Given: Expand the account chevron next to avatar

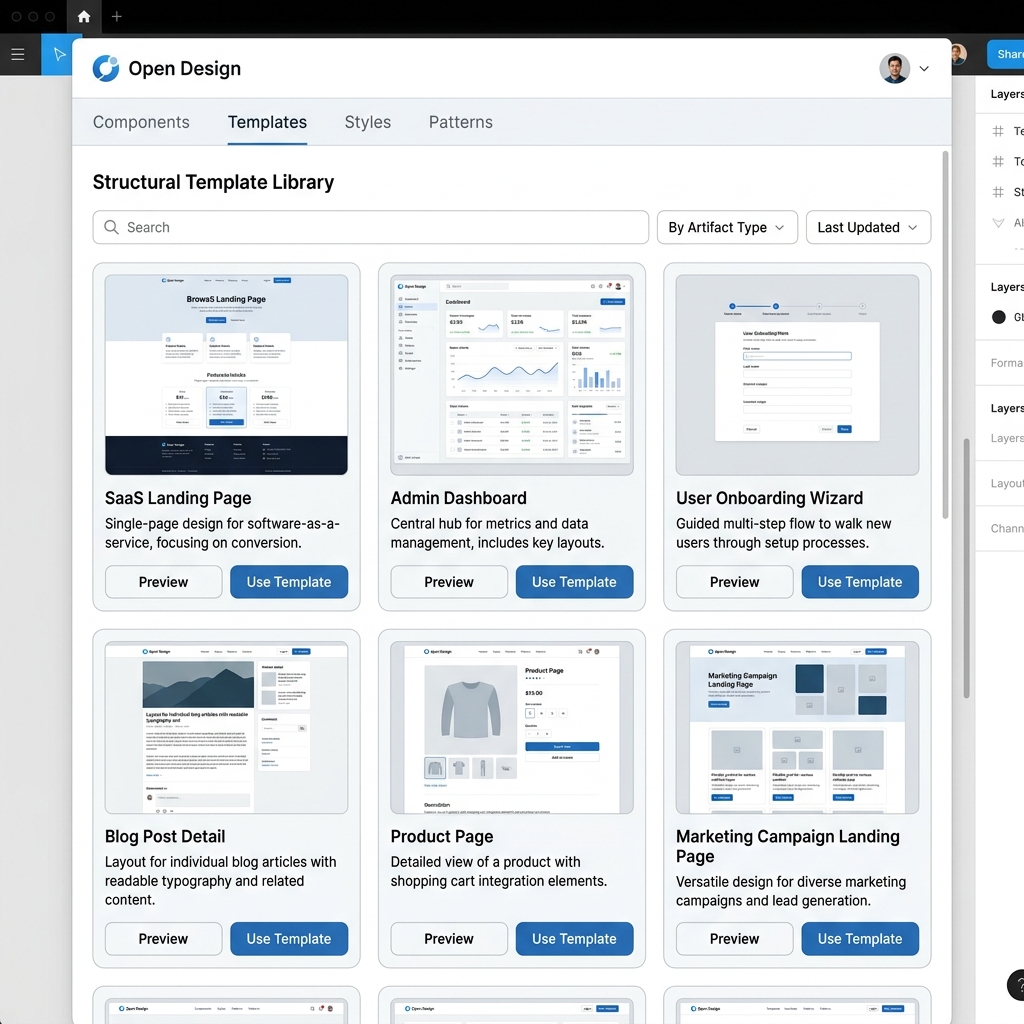Looking at the screenshot, I should coord(924,69).
